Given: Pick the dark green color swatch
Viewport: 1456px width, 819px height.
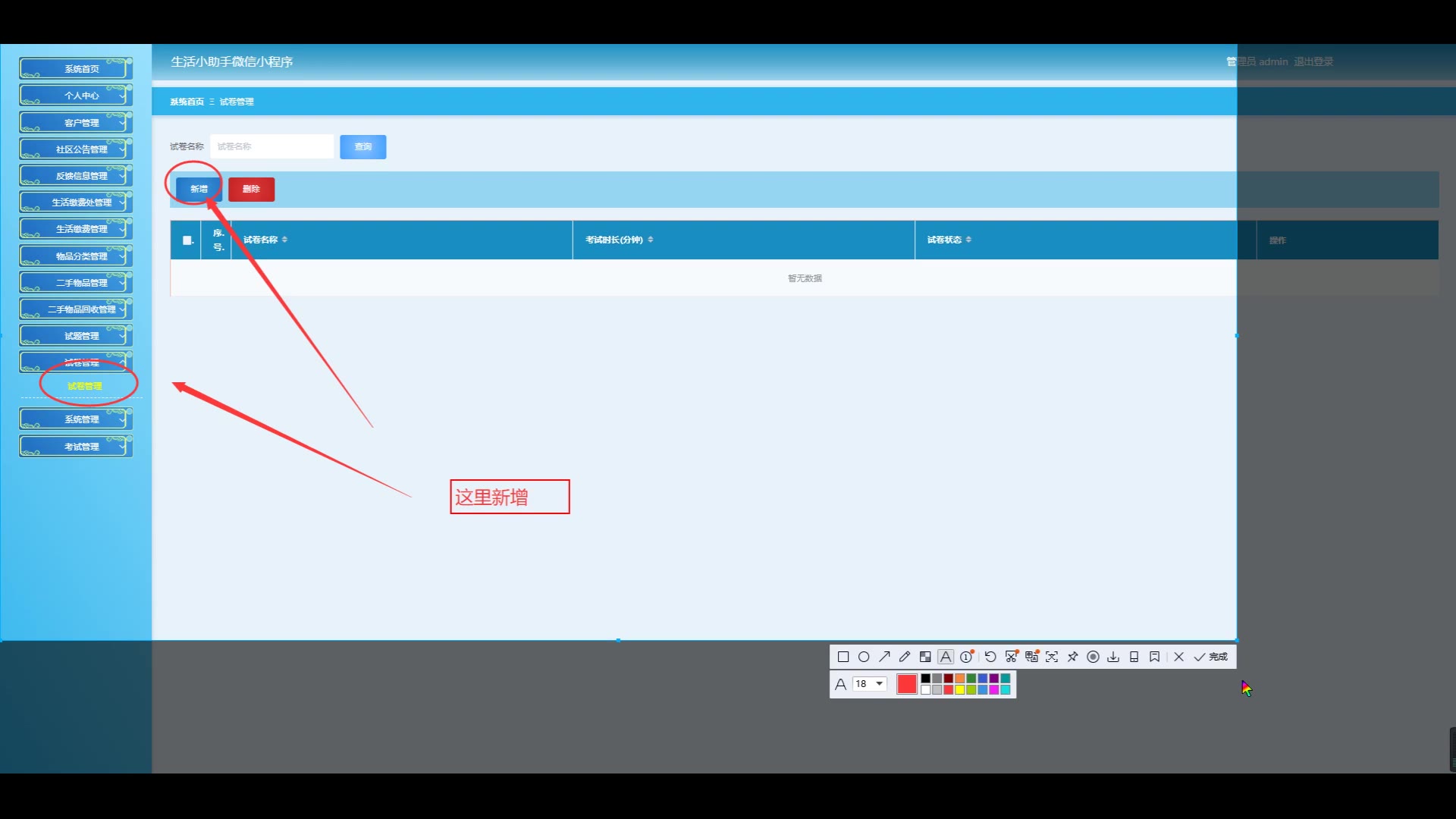Looking at the screenshot, I should (971, 679).
